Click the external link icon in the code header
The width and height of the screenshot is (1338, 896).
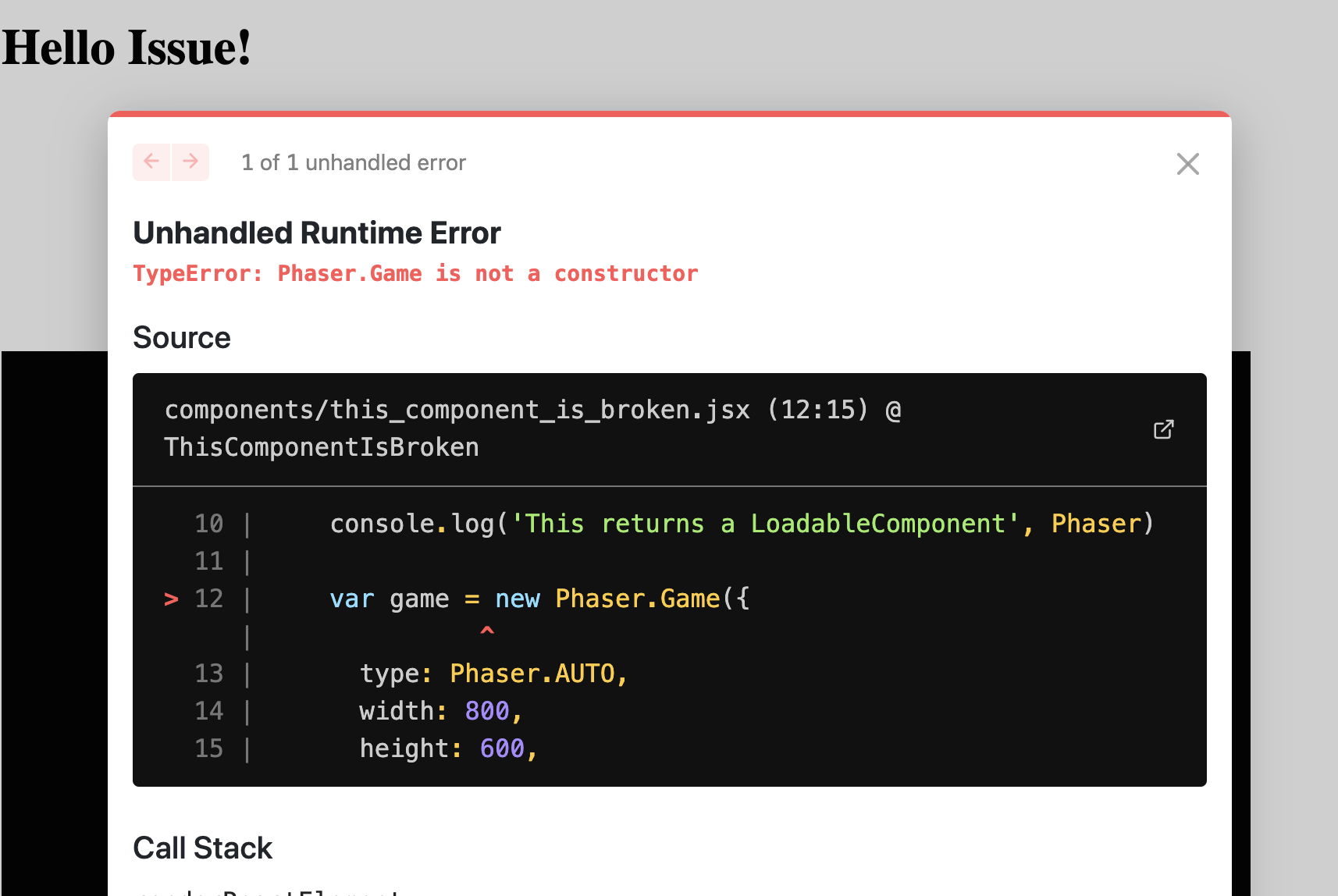(1163, 428)
